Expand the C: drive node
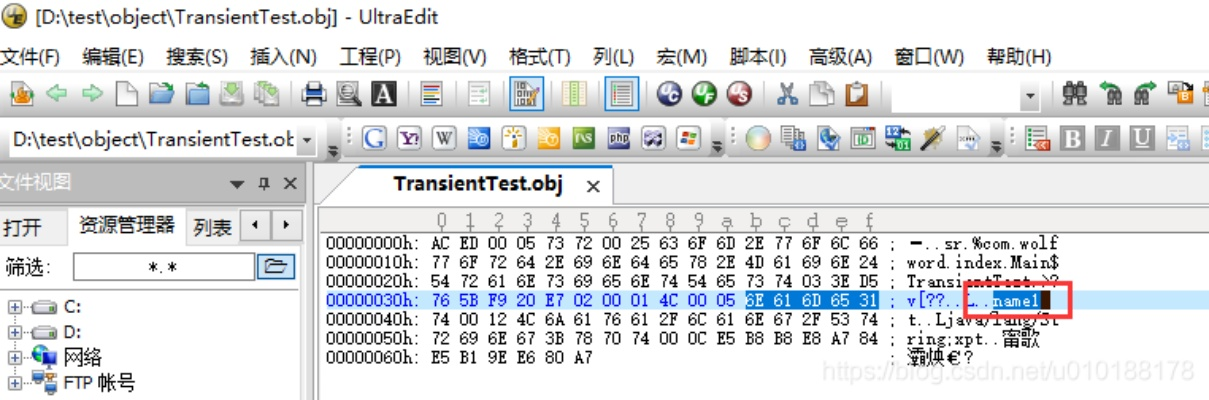The image size is (1209, 400). click(15, 307)
